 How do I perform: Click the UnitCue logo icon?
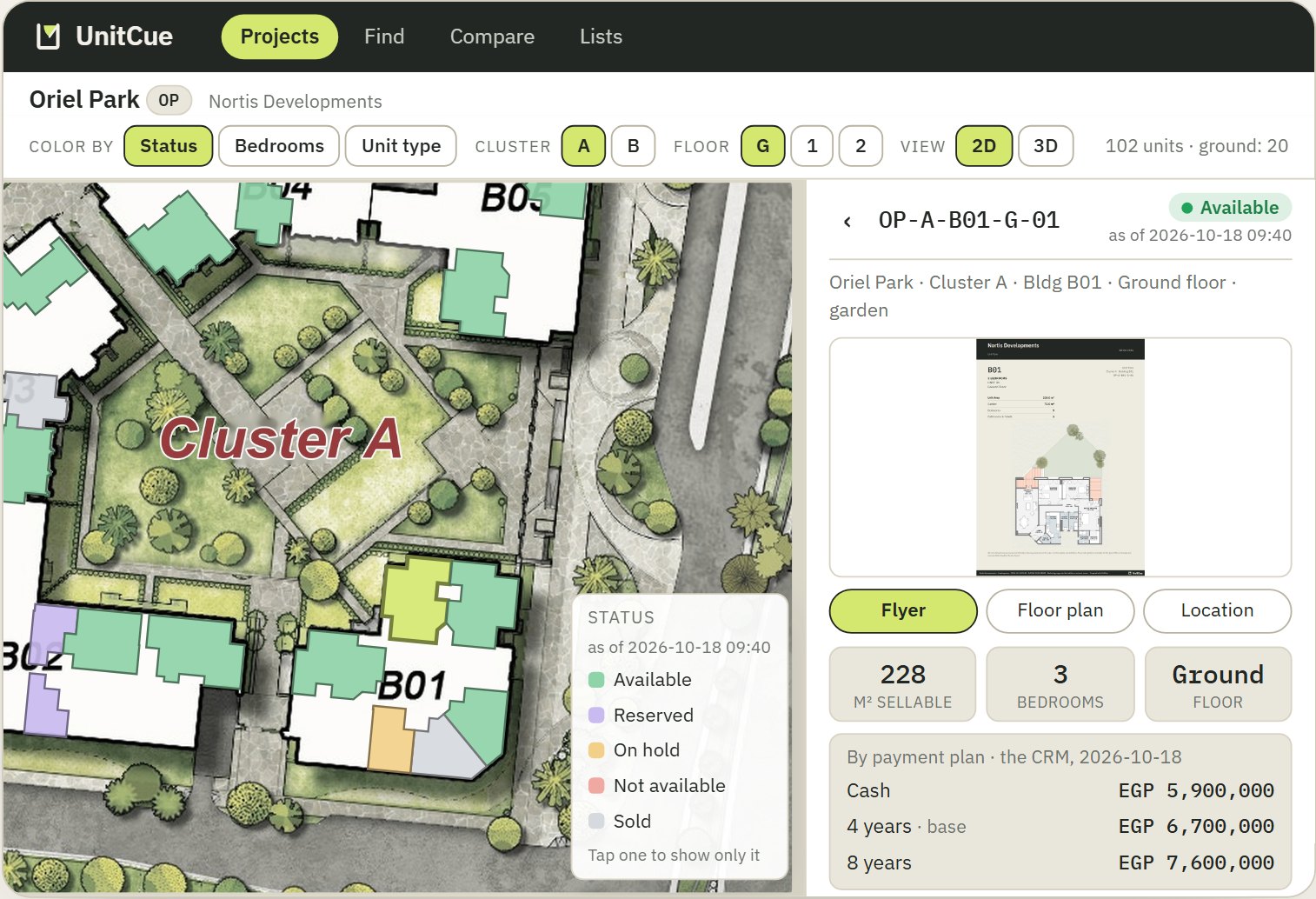(x=48, y=37)
